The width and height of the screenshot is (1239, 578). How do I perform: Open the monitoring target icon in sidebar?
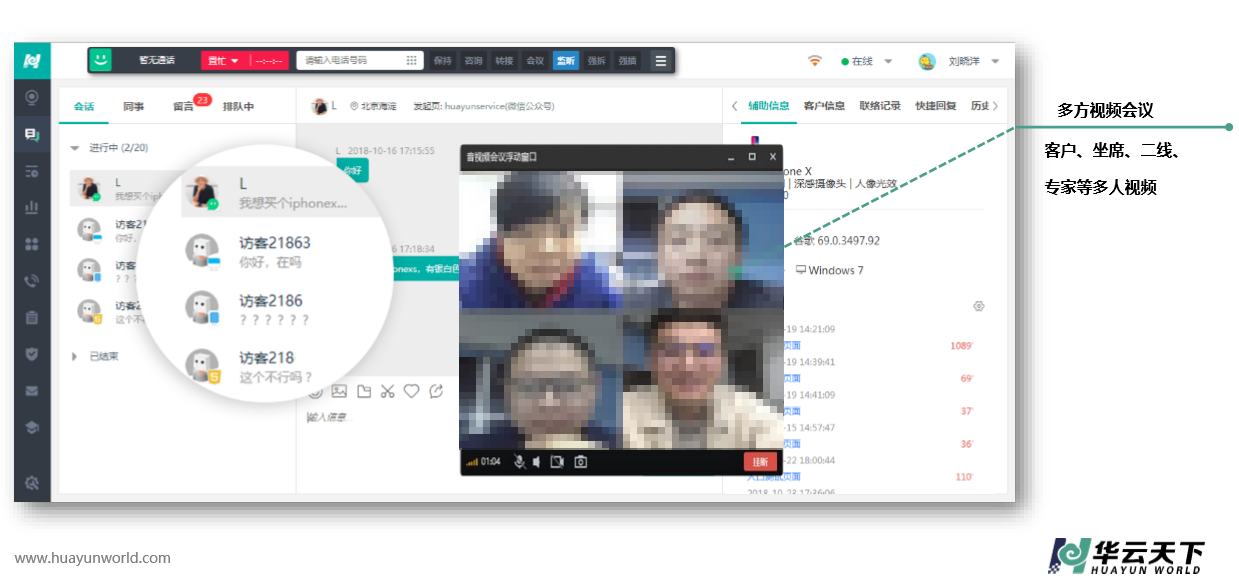point(32,98)
